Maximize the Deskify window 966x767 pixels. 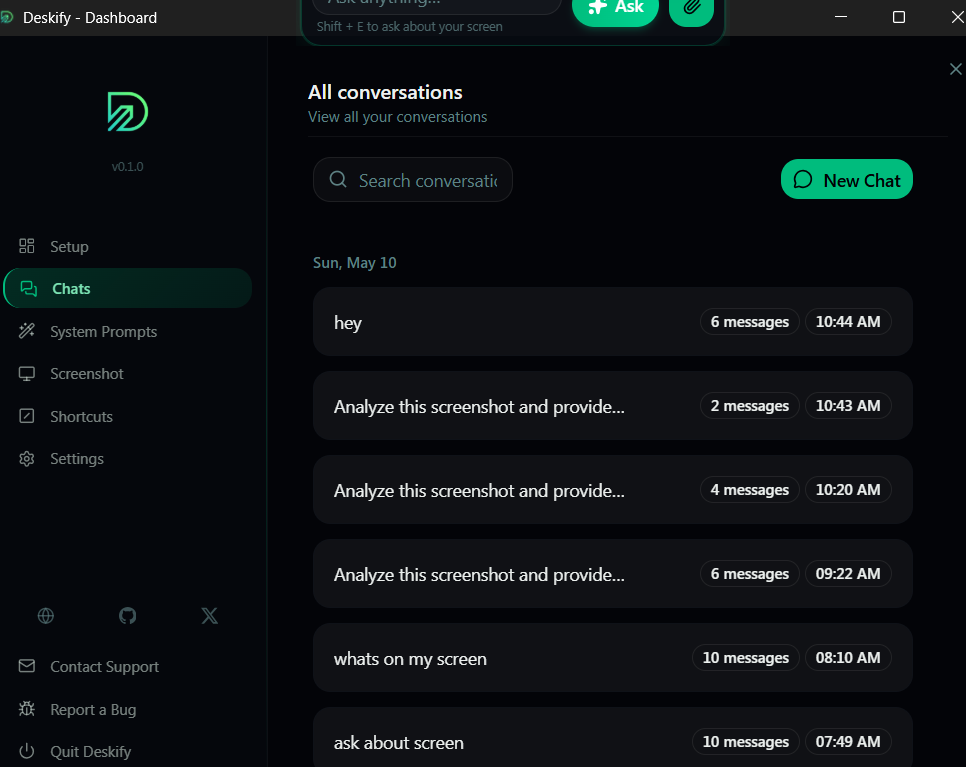tap(899, 17)
